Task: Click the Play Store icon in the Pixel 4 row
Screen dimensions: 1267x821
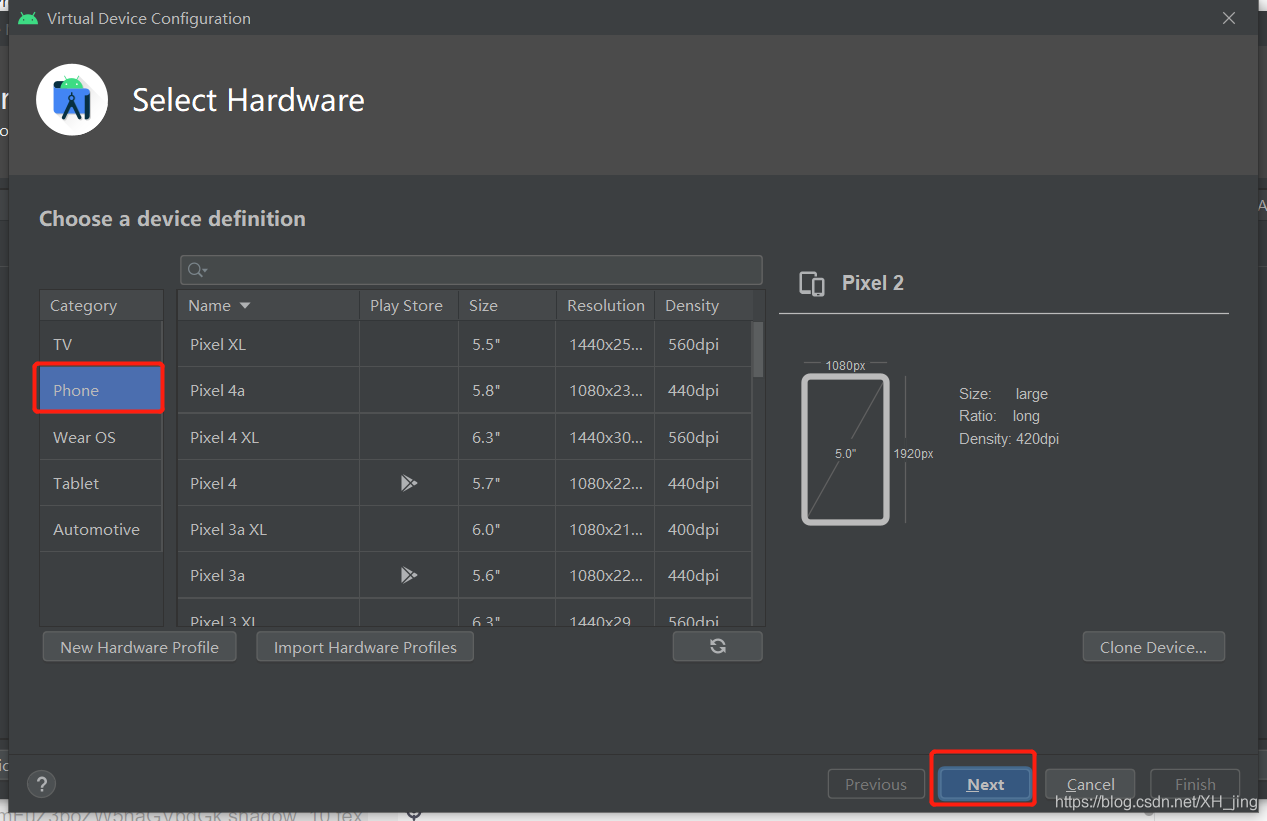Action: point(408,483)
